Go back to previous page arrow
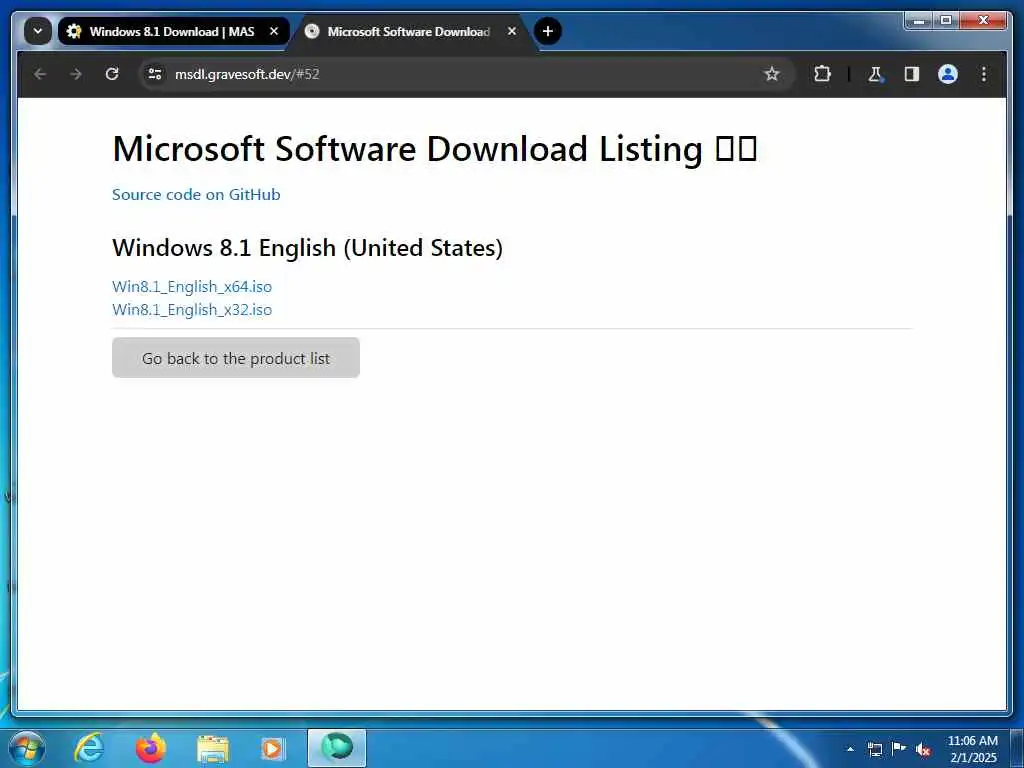 click(40, 74)
